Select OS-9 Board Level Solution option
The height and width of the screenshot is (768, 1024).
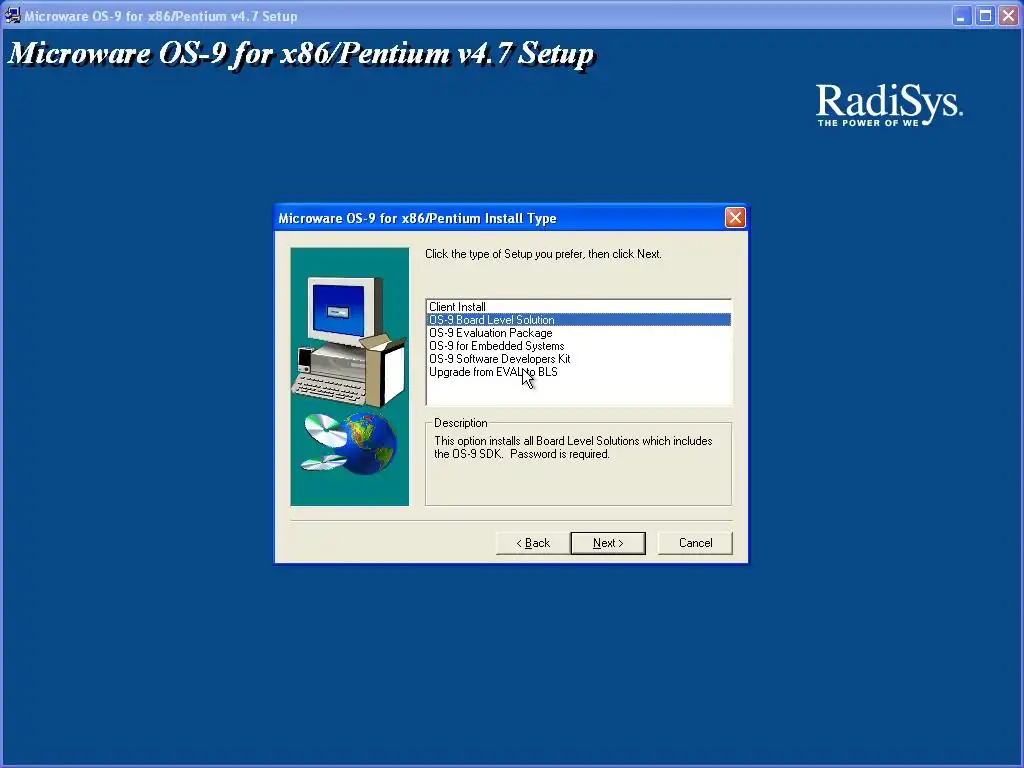coord(578,320)
